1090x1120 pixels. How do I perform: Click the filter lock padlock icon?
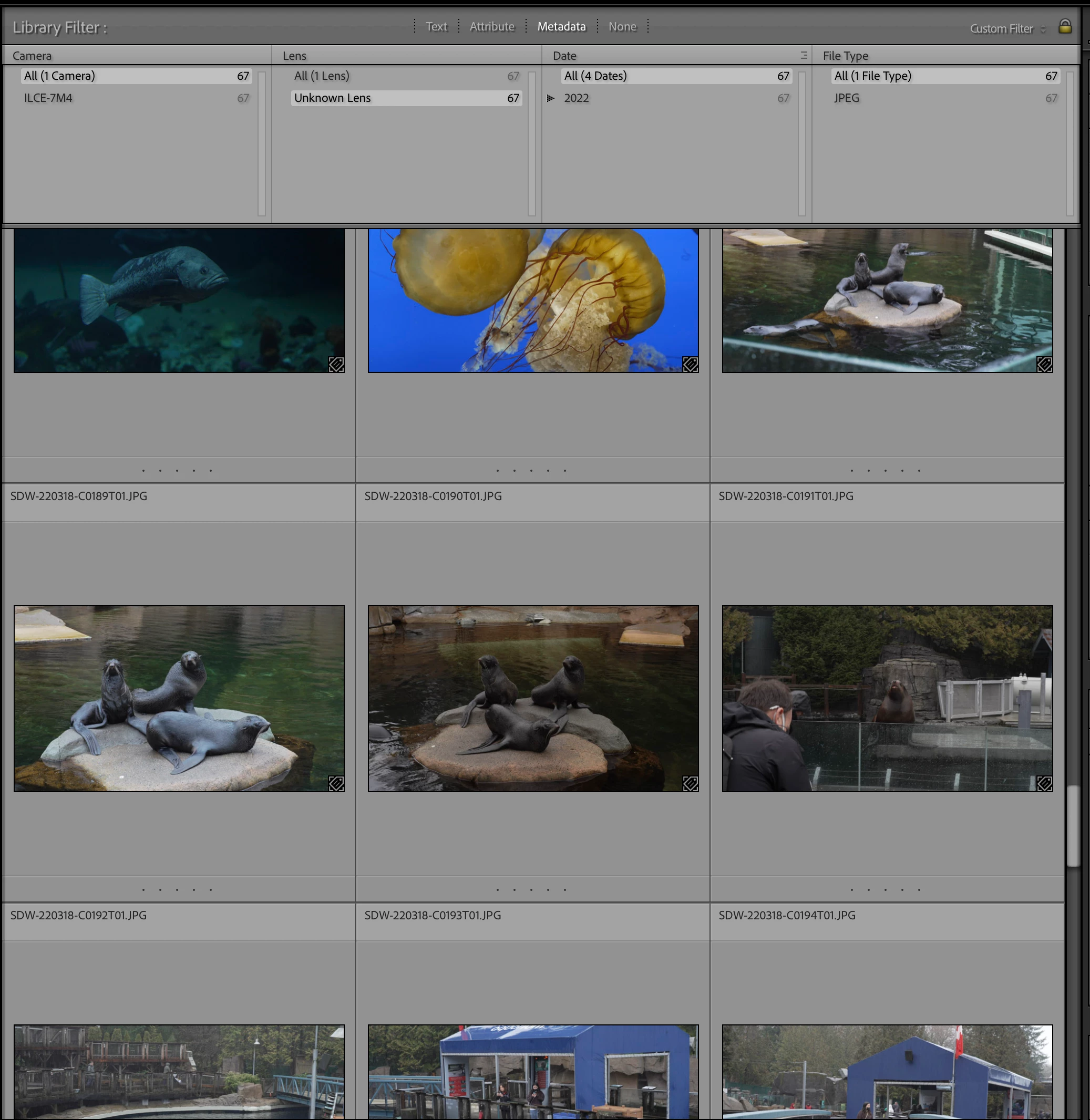tap(1064, 26)
